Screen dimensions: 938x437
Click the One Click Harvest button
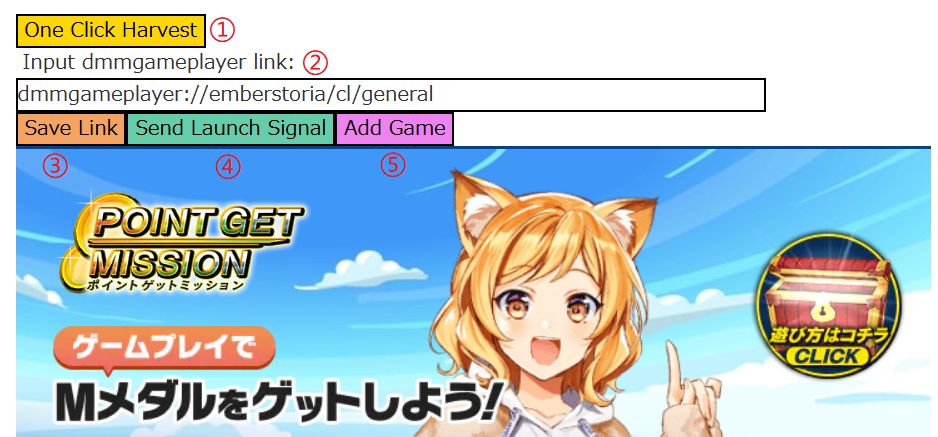tap(111, 30)
